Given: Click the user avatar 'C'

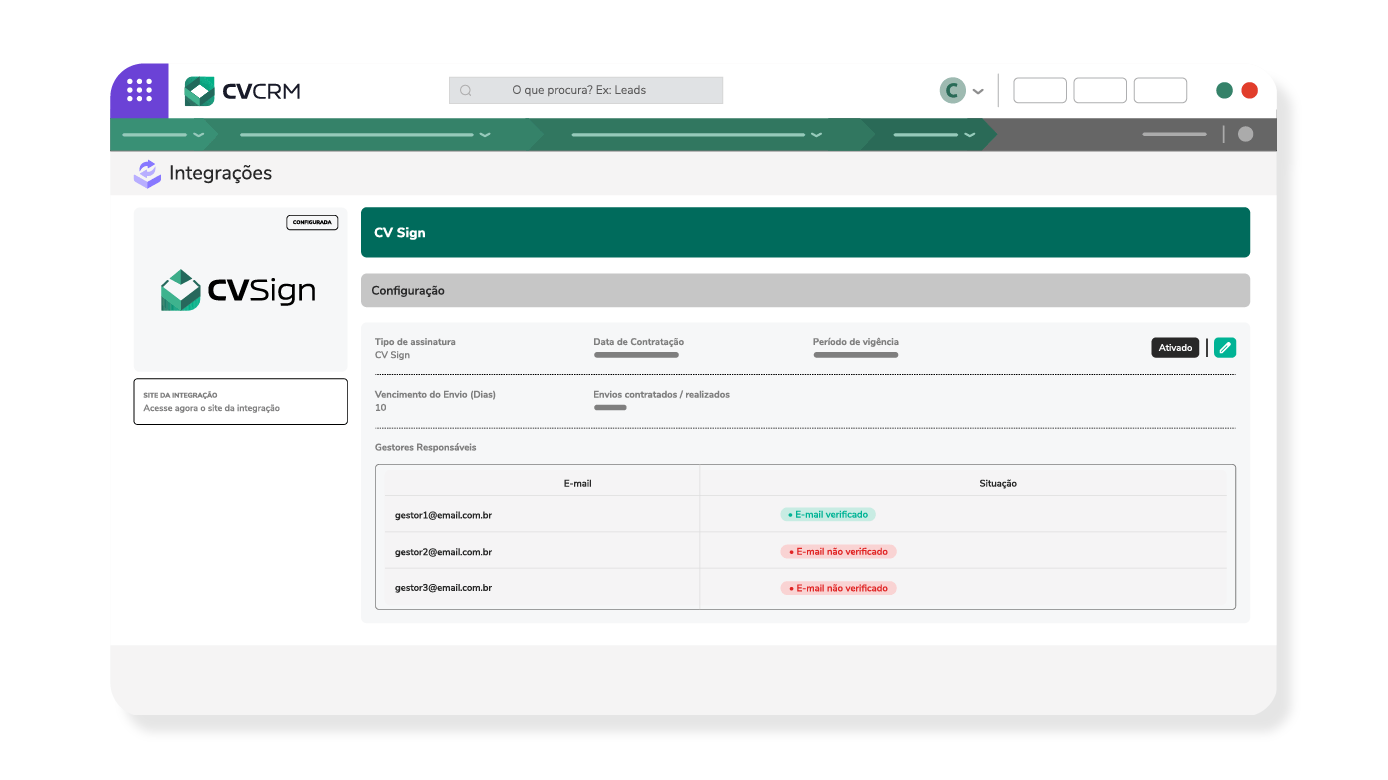Looking at the screenshot, I should pyautogui.click(x=952, y=91).
